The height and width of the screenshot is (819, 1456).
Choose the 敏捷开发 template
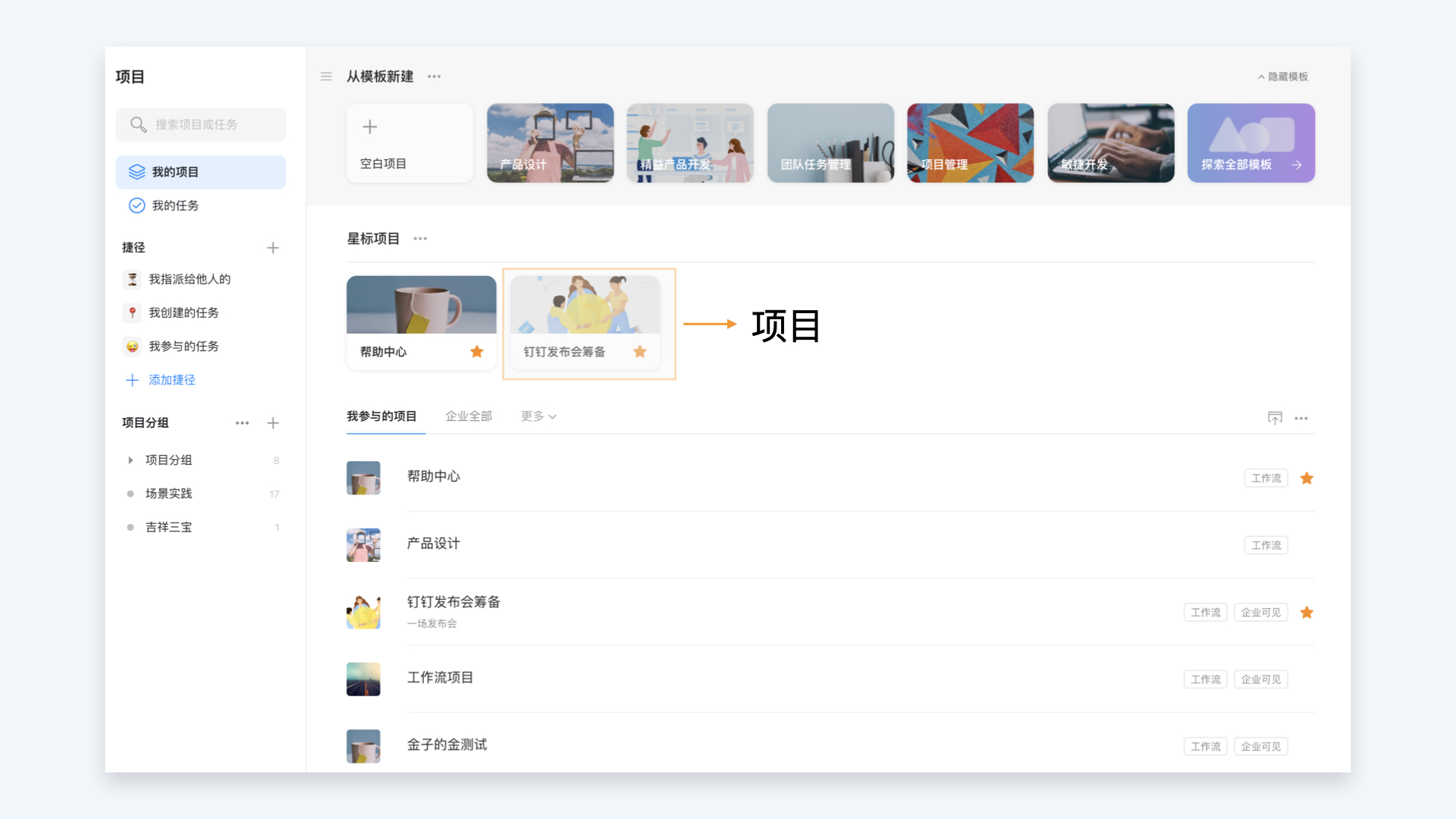1111,143
